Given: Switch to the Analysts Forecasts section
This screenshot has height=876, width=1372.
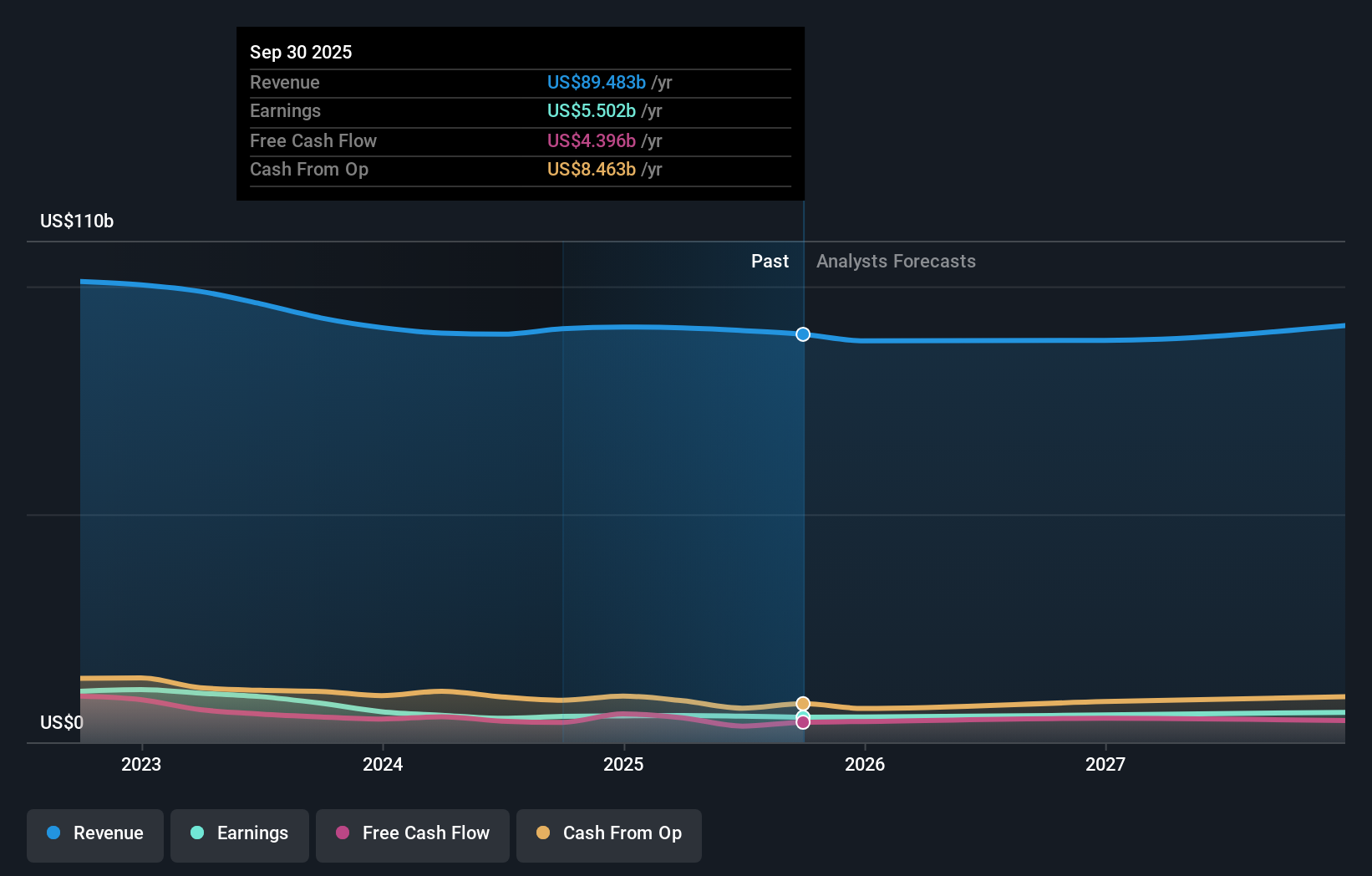Looking at the screenshot, I should (895, 261).
